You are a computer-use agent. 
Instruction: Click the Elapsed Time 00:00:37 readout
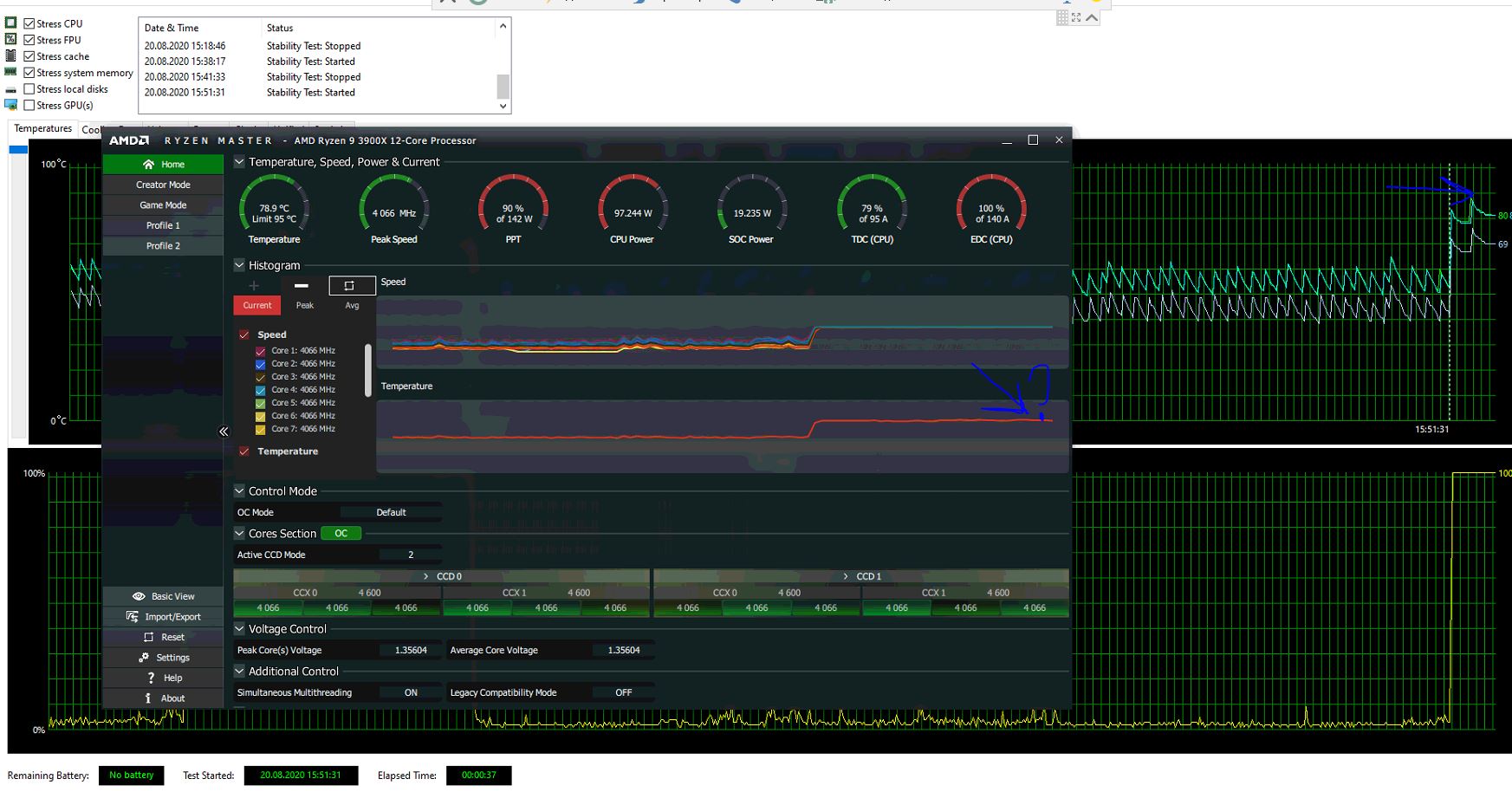coord(479,776)
